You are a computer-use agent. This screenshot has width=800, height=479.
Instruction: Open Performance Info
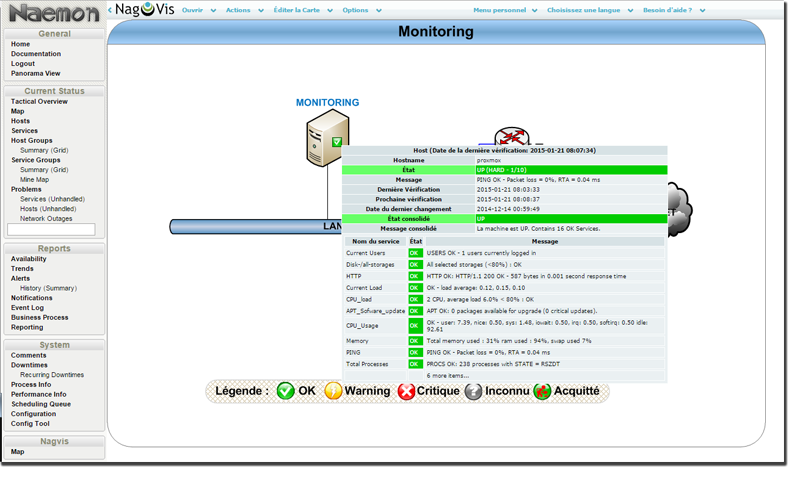pos(39,394)
